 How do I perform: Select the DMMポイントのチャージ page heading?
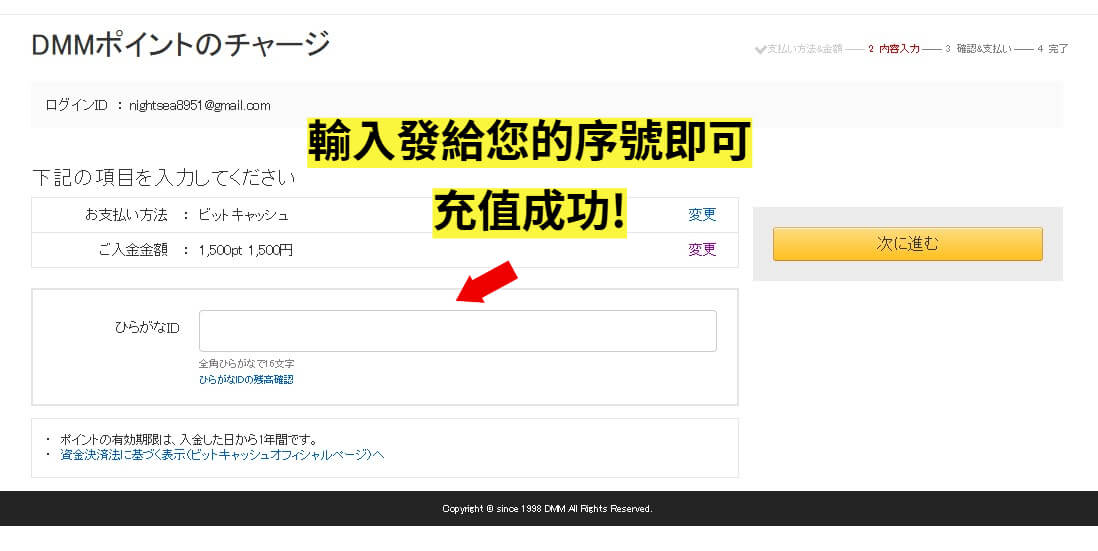(181, 45)
